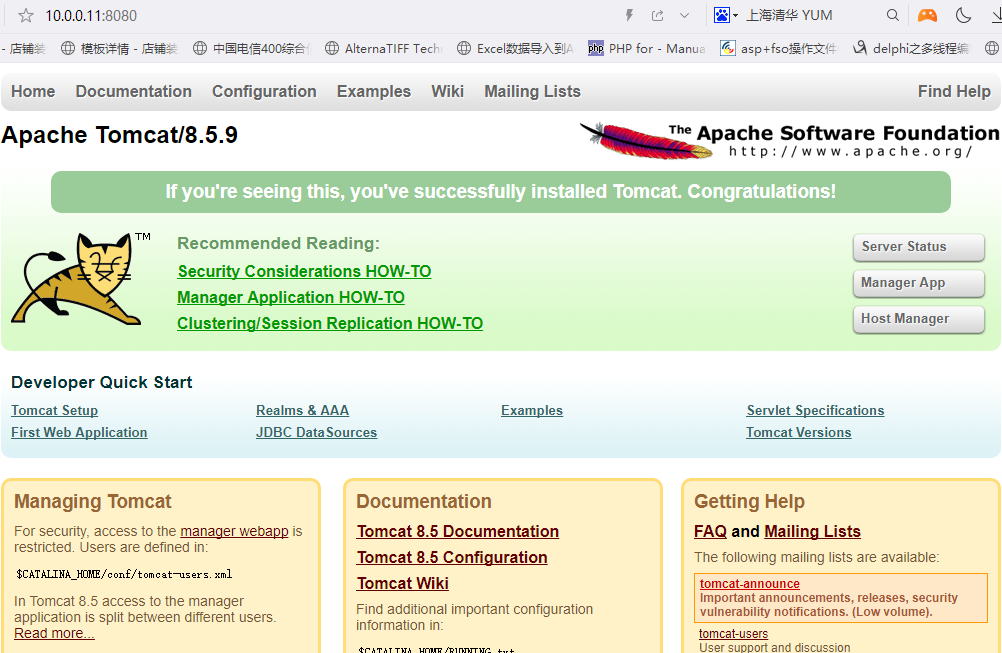Screen dimensions: 1002x653
Task: Click the Apache Software Foundation feather logo
Action: click(x=640, y=140)
